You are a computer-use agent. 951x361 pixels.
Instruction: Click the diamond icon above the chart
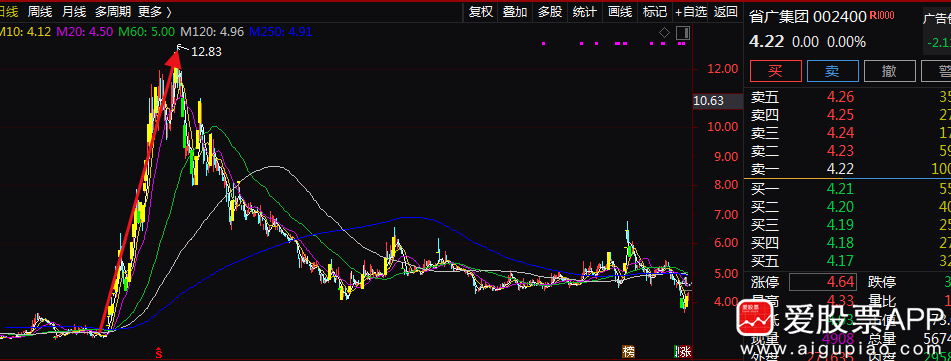click(665, 32)
